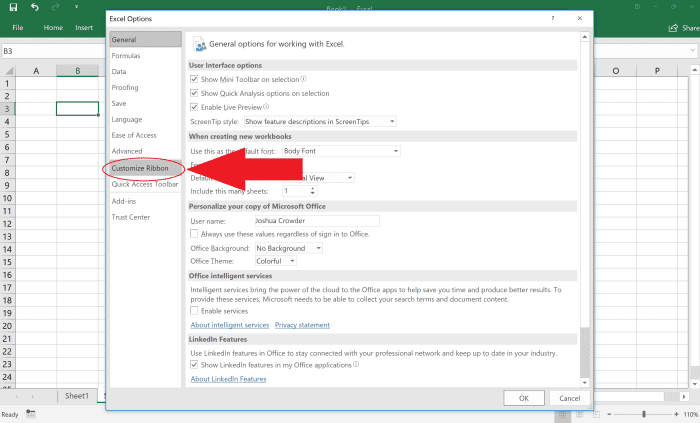Image resolution: width=700 pixels, height=423 pixels.
Task: Select column A header
Action: coord(36,70)
